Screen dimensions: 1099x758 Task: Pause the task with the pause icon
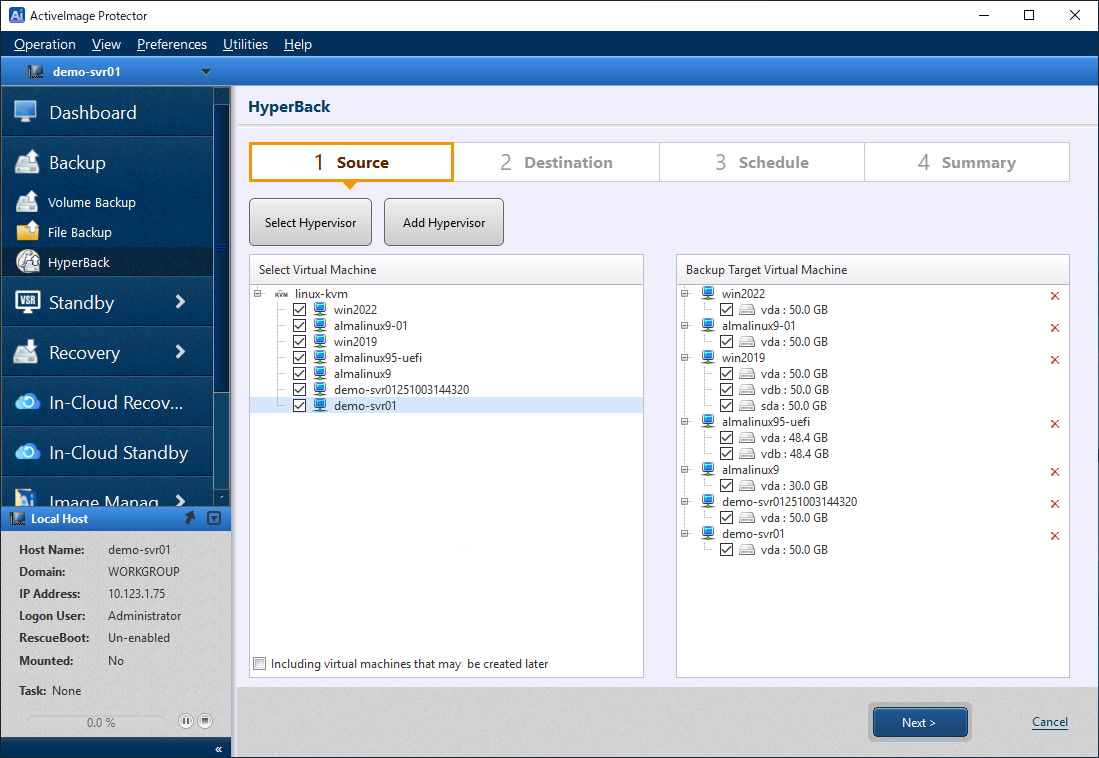(185, 721)
